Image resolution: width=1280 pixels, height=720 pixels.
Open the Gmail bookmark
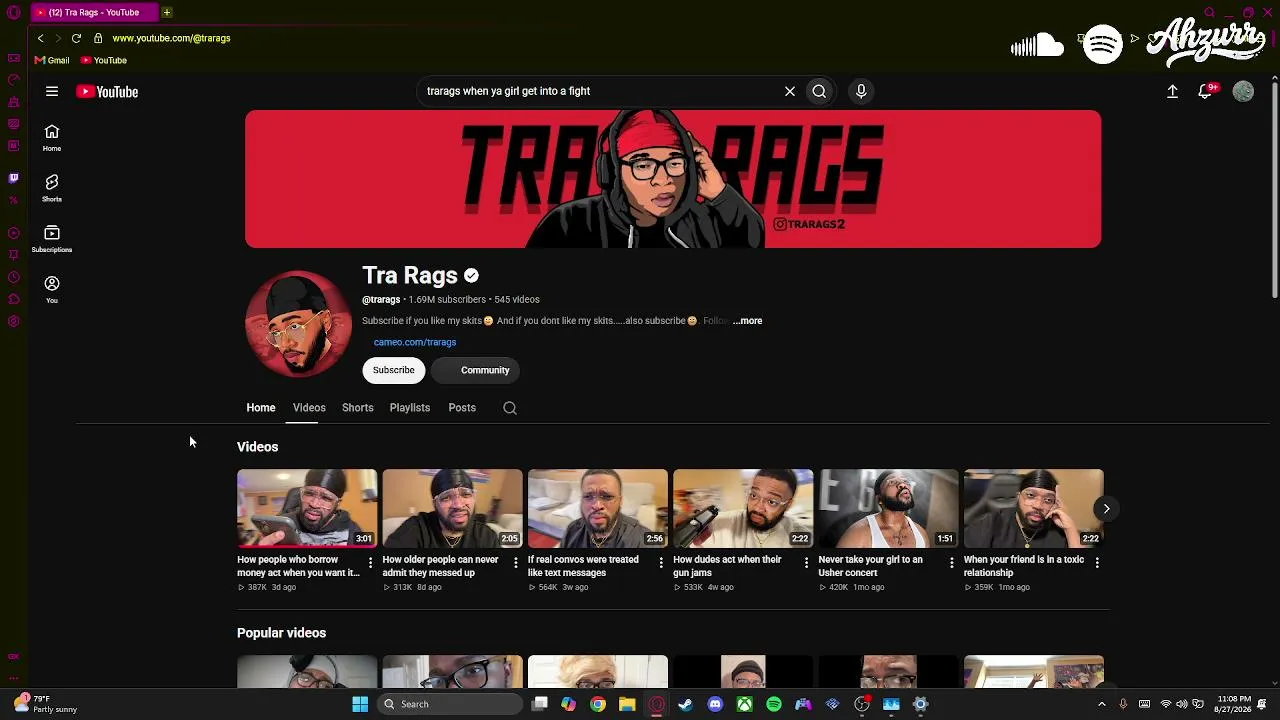point(52,60)
